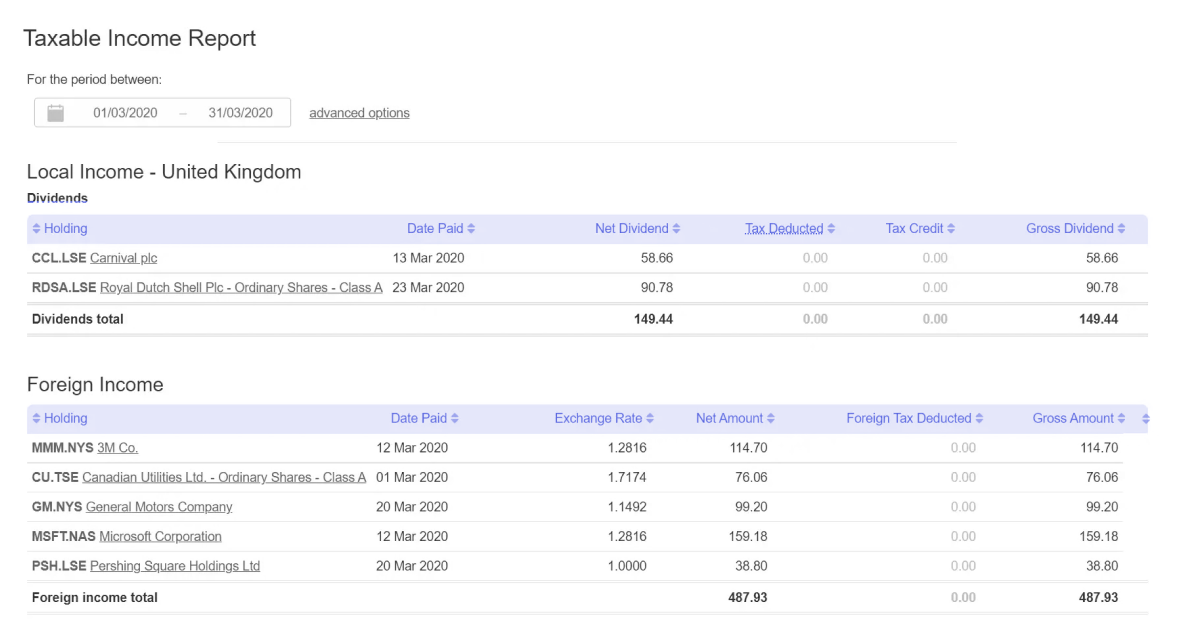Screen dimensions: 1183x644
Task: Sort dividends by Date Paid arrows
Action: pyautogui.click(x=471, y=228)
